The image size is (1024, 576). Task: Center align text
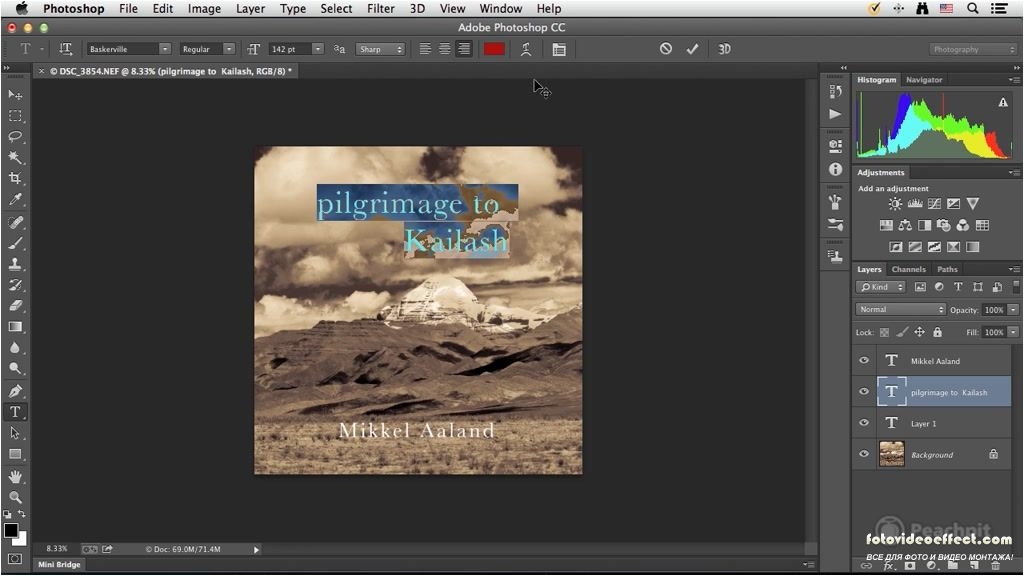(445, 49)
